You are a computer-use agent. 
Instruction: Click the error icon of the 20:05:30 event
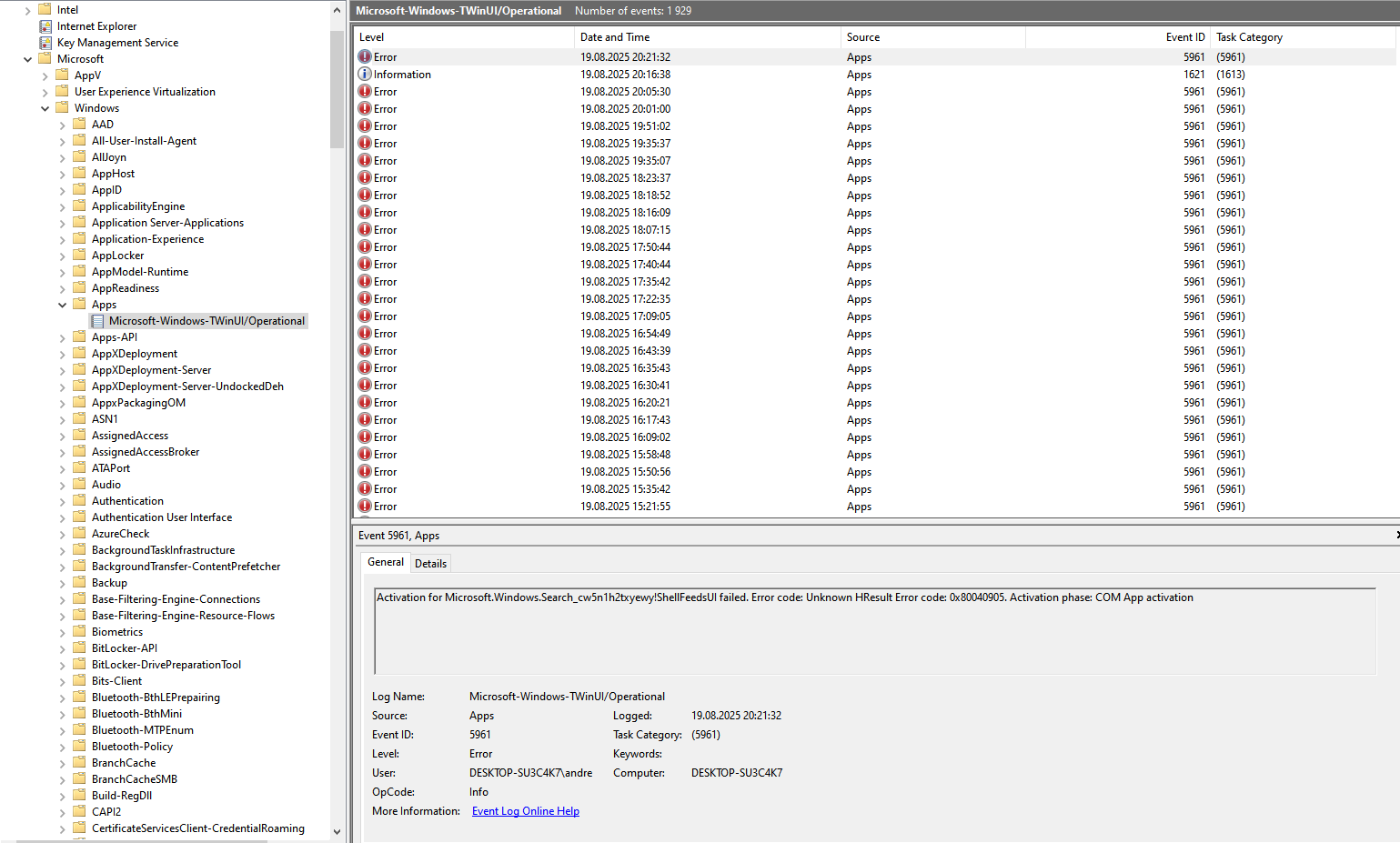click(365, 92)
